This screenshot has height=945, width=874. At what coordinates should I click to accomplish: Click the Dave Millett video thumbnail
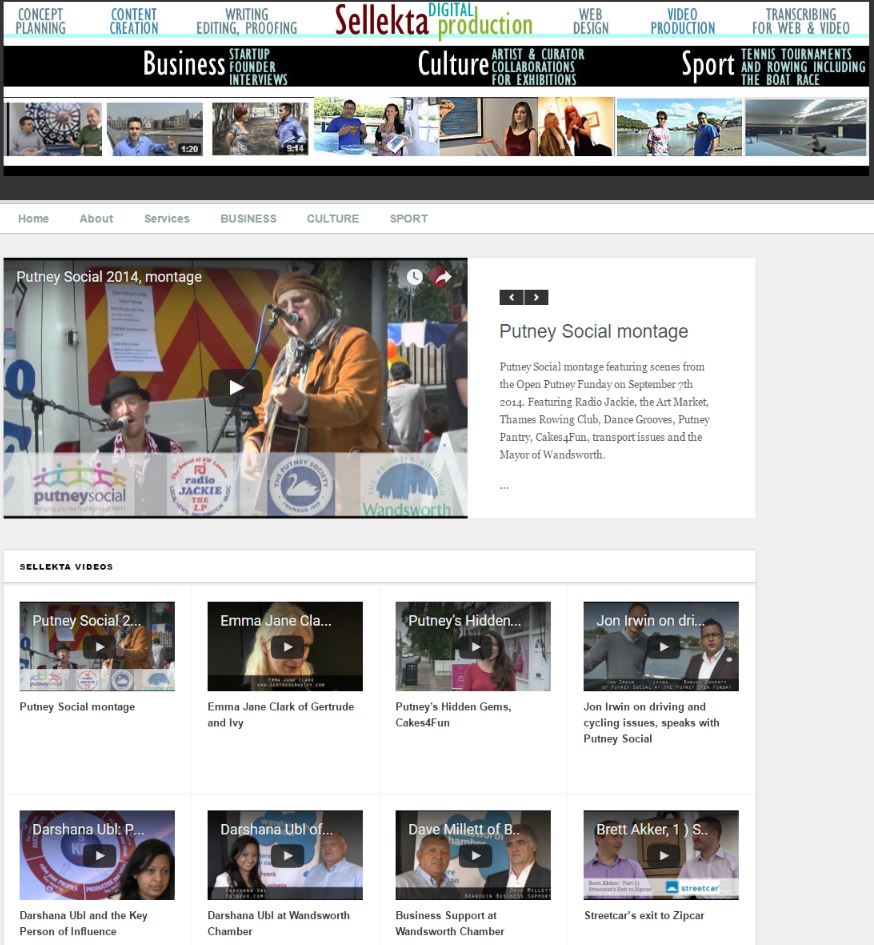[473, 855]
